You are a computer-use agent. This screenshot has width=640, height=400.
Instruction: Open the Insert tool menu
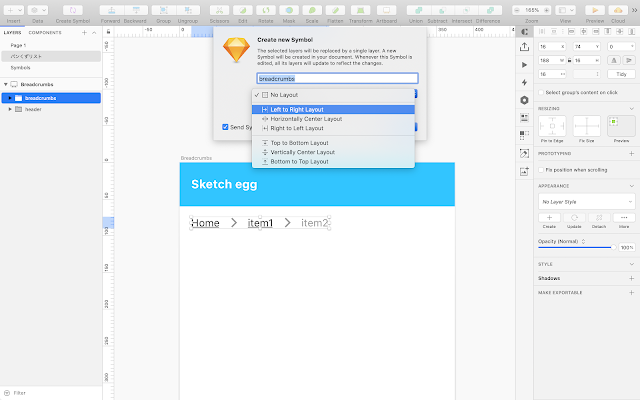point(13,10)
